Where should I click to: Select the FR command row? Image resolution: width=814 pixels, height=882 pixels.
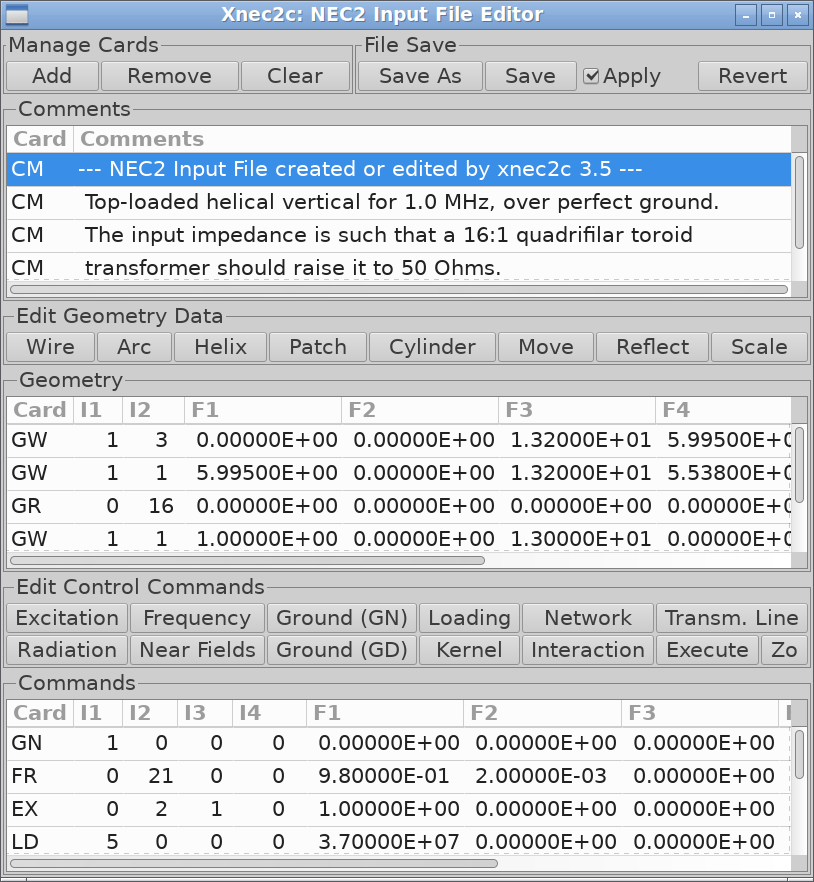(x=399, y=776)
